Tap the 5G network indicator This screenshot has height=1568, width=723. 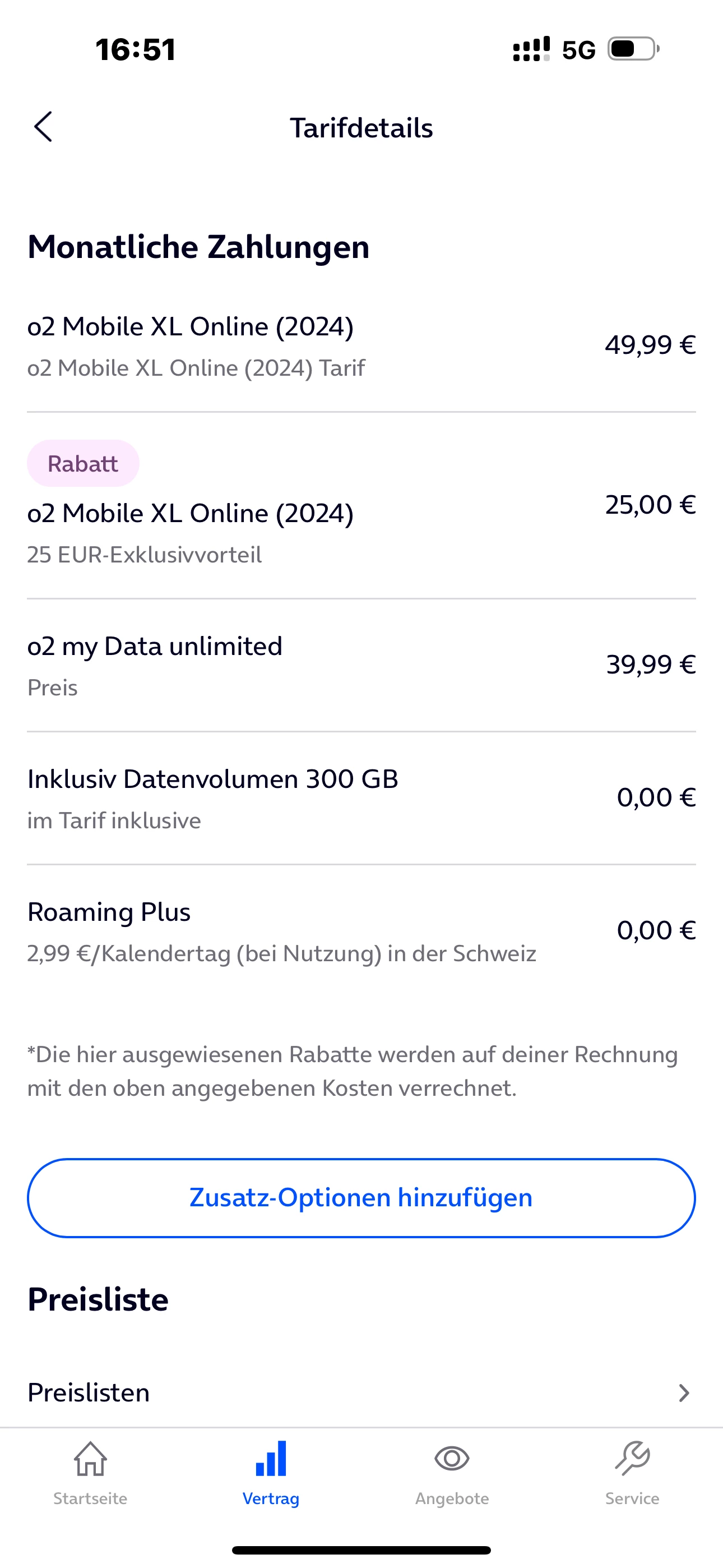coord(578,50)
